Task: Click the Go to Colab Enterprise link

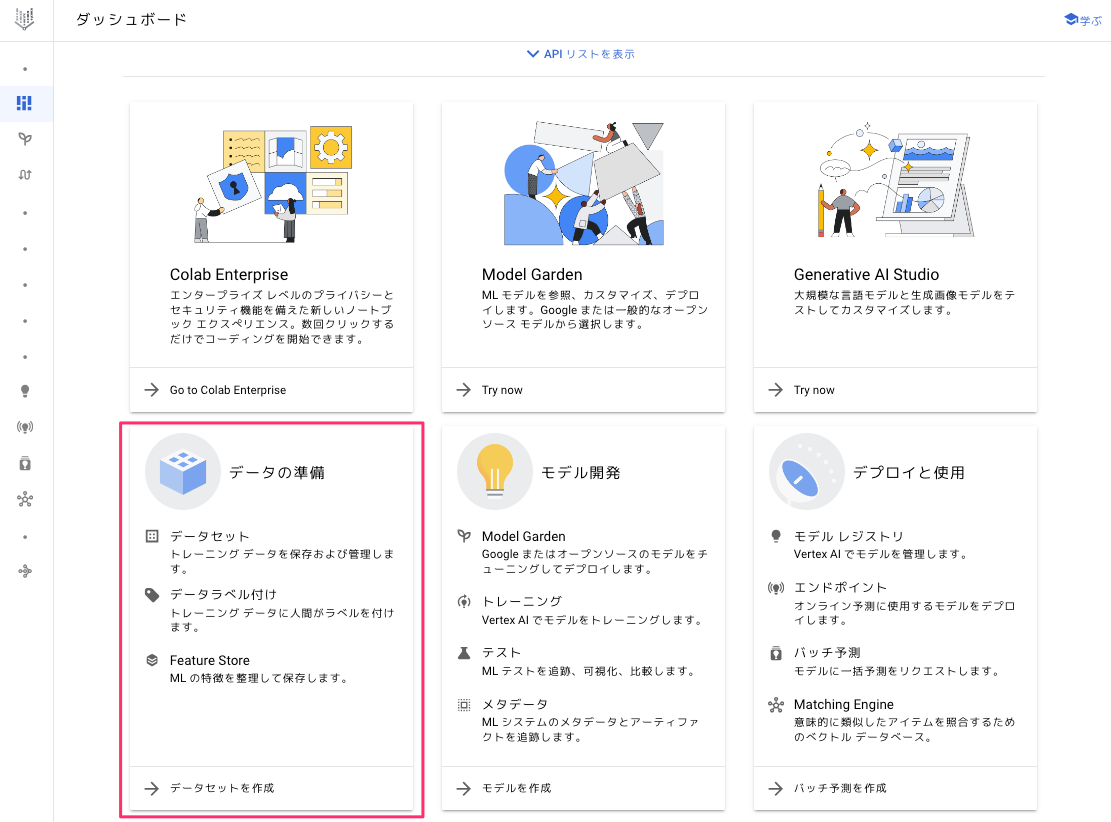Action: point(227,390)
